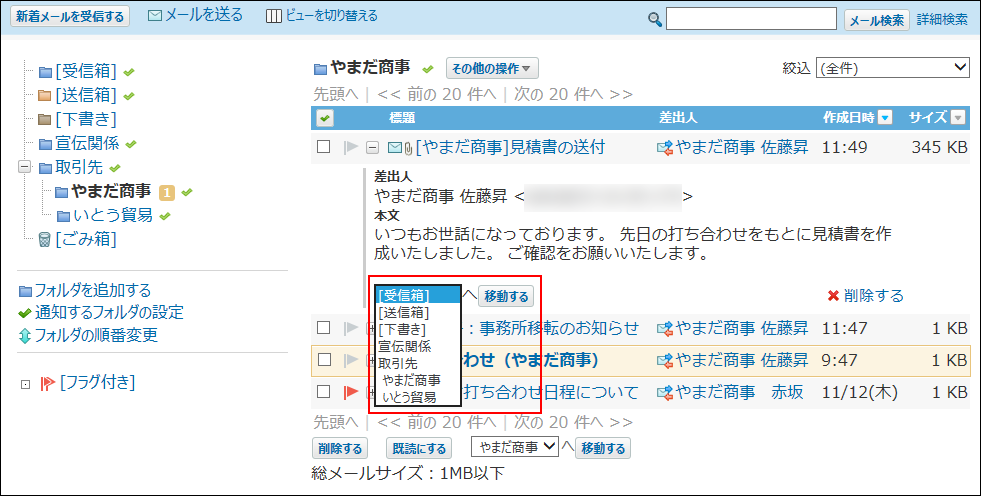Click the red flag on 打ち合わせ日程について row

[x=351, y=392]
